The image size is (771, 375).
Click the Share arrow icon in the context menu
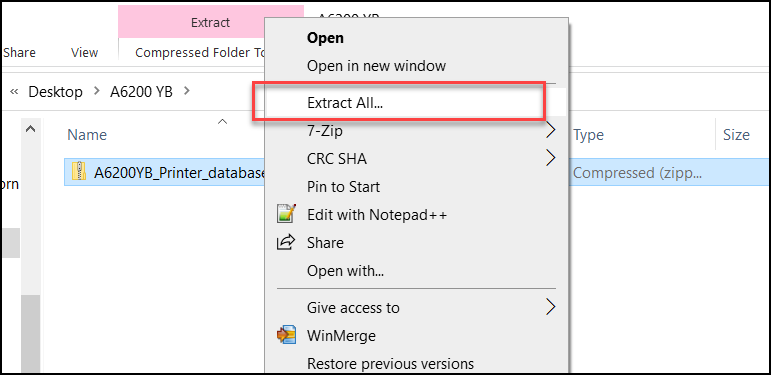(286, 242)
